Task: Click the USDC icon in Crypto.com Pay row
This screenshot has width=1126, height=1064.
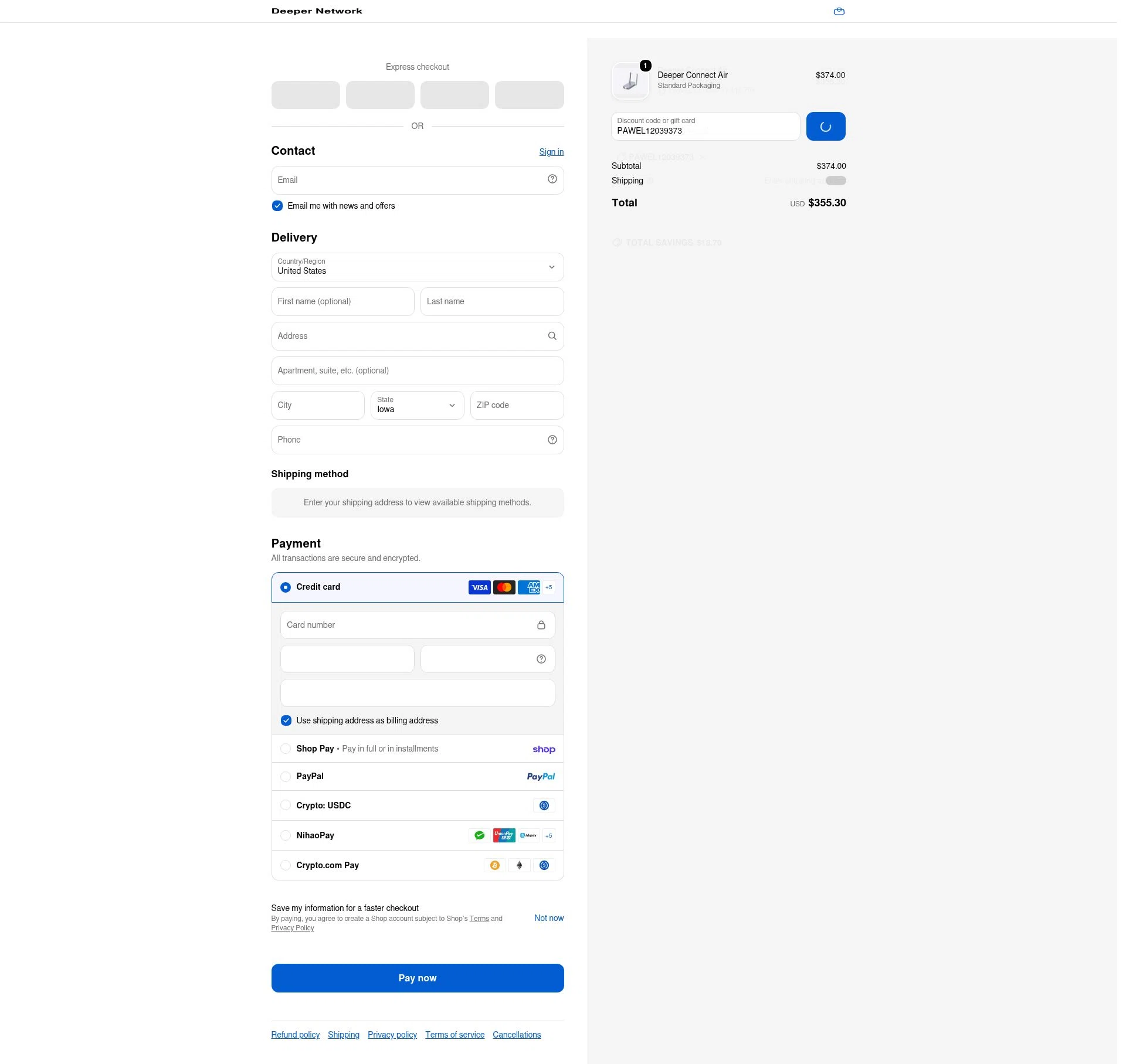Action: (544, 865)
